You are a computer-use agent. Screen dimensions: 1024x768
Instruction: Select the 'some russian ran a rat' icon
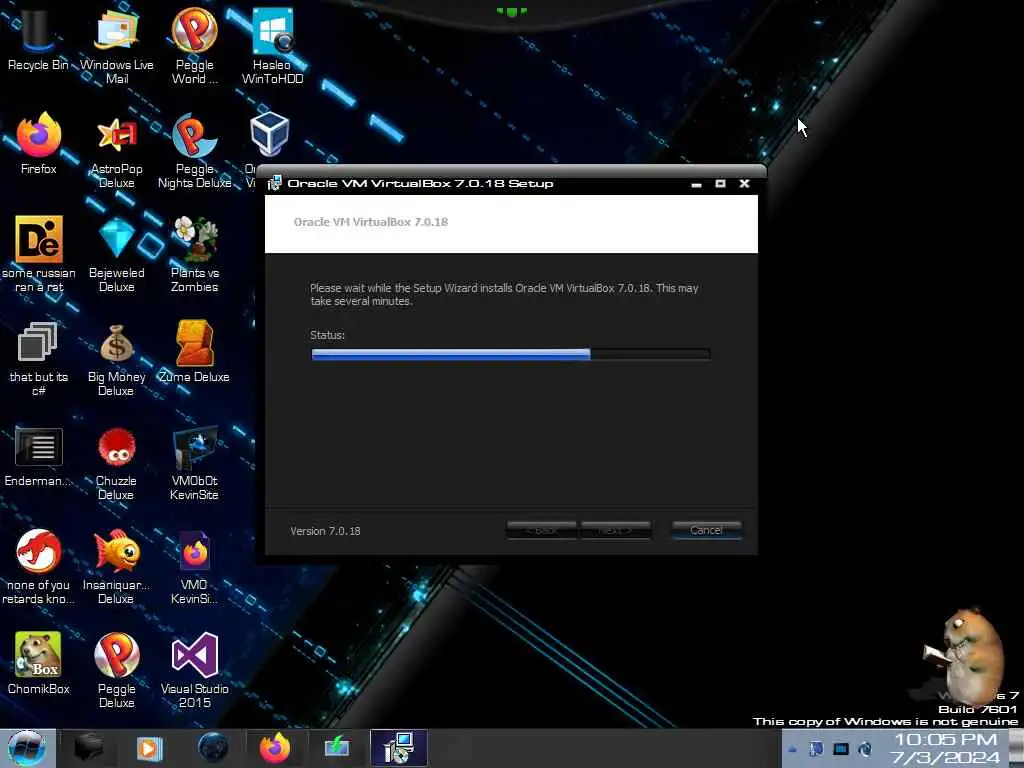39,253
